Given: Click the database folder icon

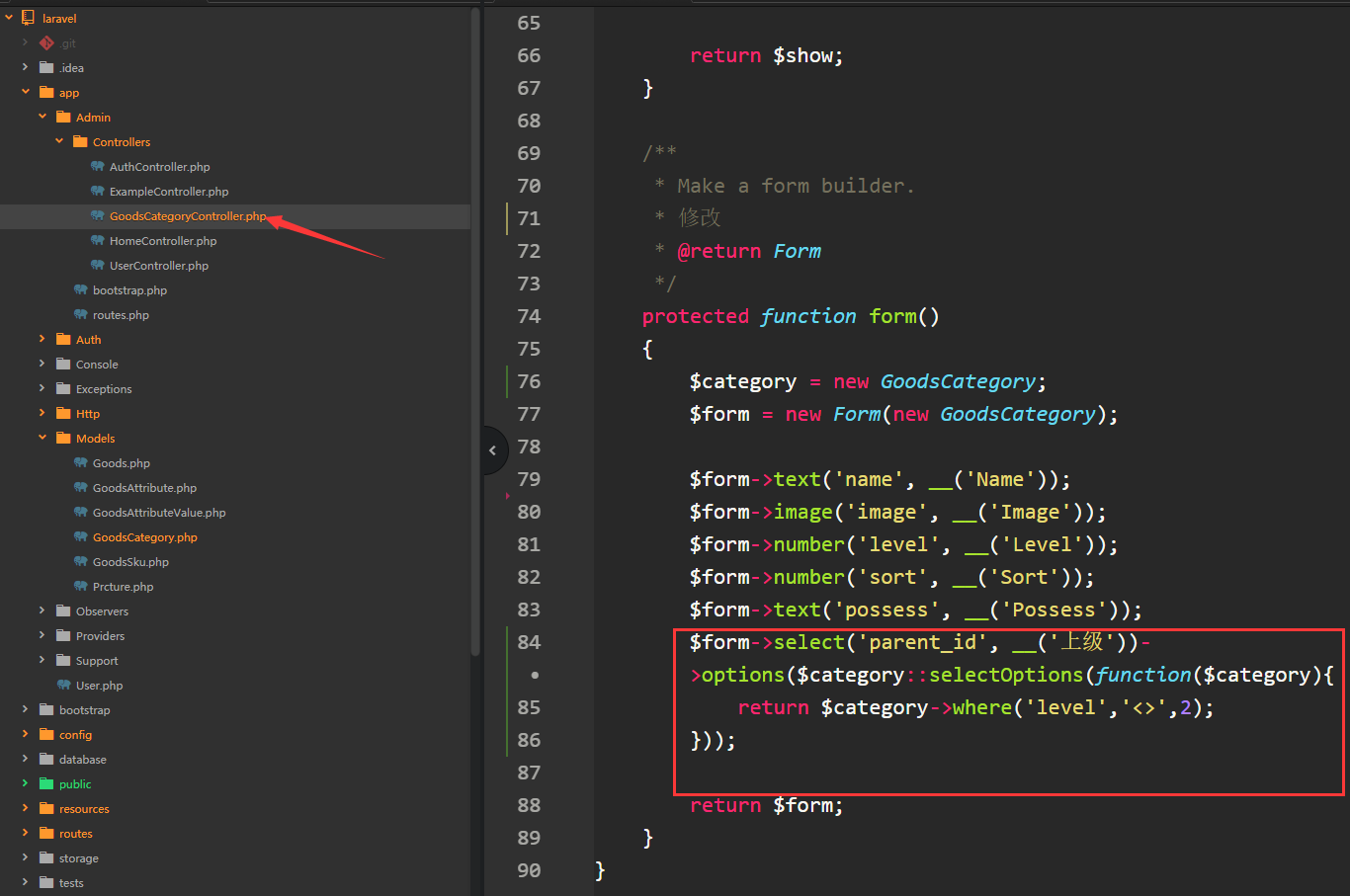Looking at the screenshot, I should [x=46, y=759].
